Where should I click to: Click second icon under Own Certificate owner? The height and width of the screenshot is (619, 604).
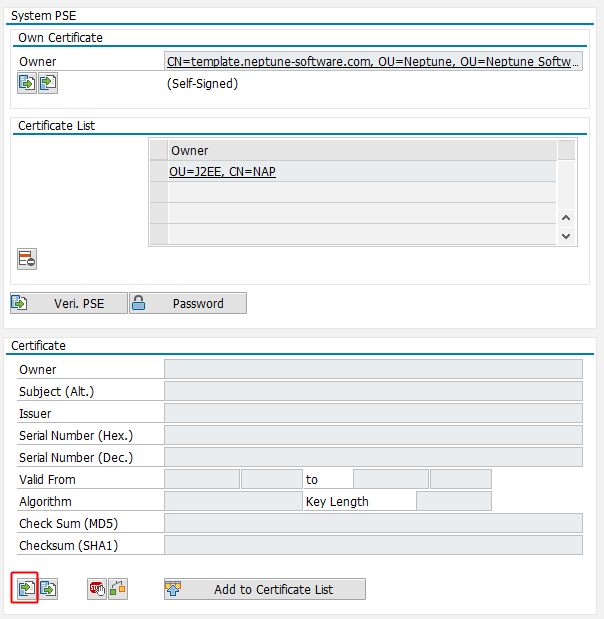click(x=48, y=84)
